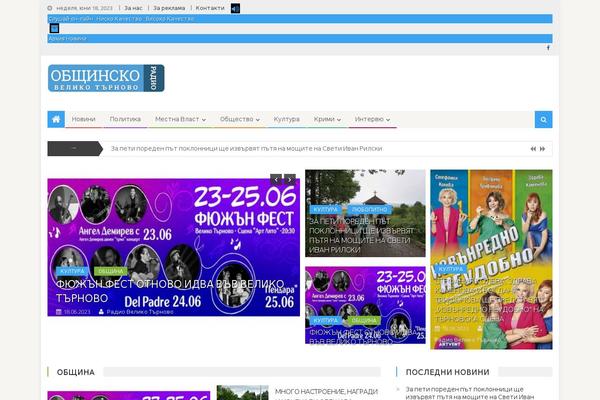The height and width of the screenshot is (400, 600).
Task: Click the Слушай он-лайн quality bar
Action: (x=300, y=18)
